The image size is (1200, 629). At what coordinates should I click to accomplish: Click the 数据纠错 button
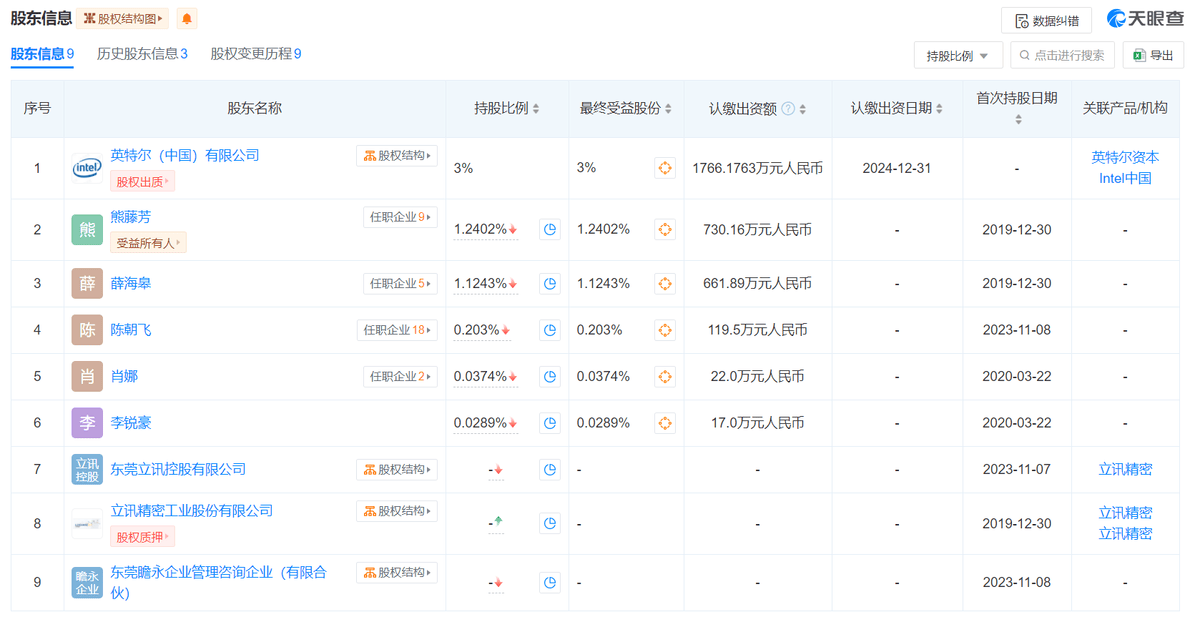[x=1046, y=21]
